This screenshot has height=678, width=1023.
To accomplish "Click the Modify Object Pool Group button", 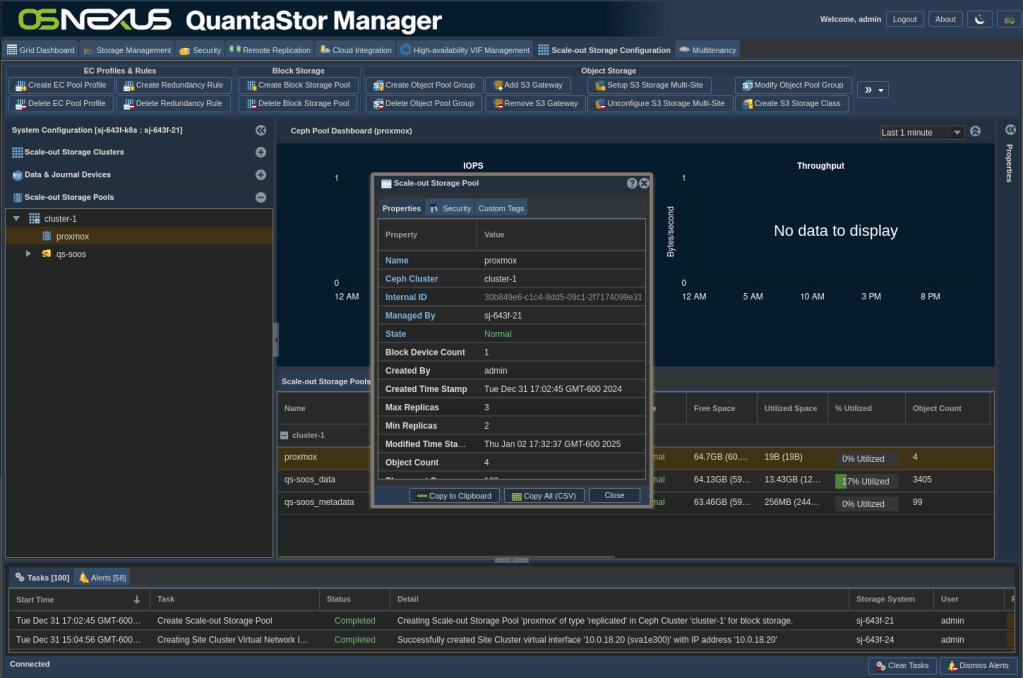I will click(x=792, y=86).
